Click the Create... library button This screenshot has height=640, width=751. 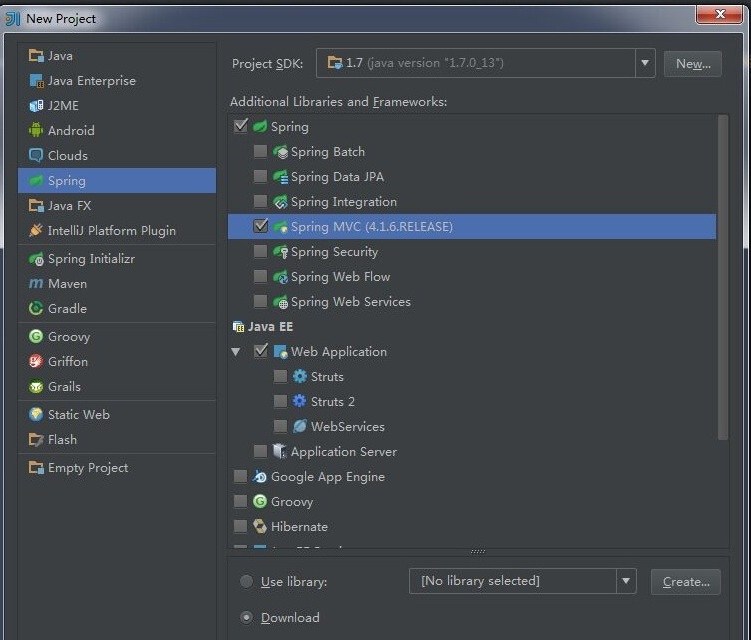pos(686,582)
